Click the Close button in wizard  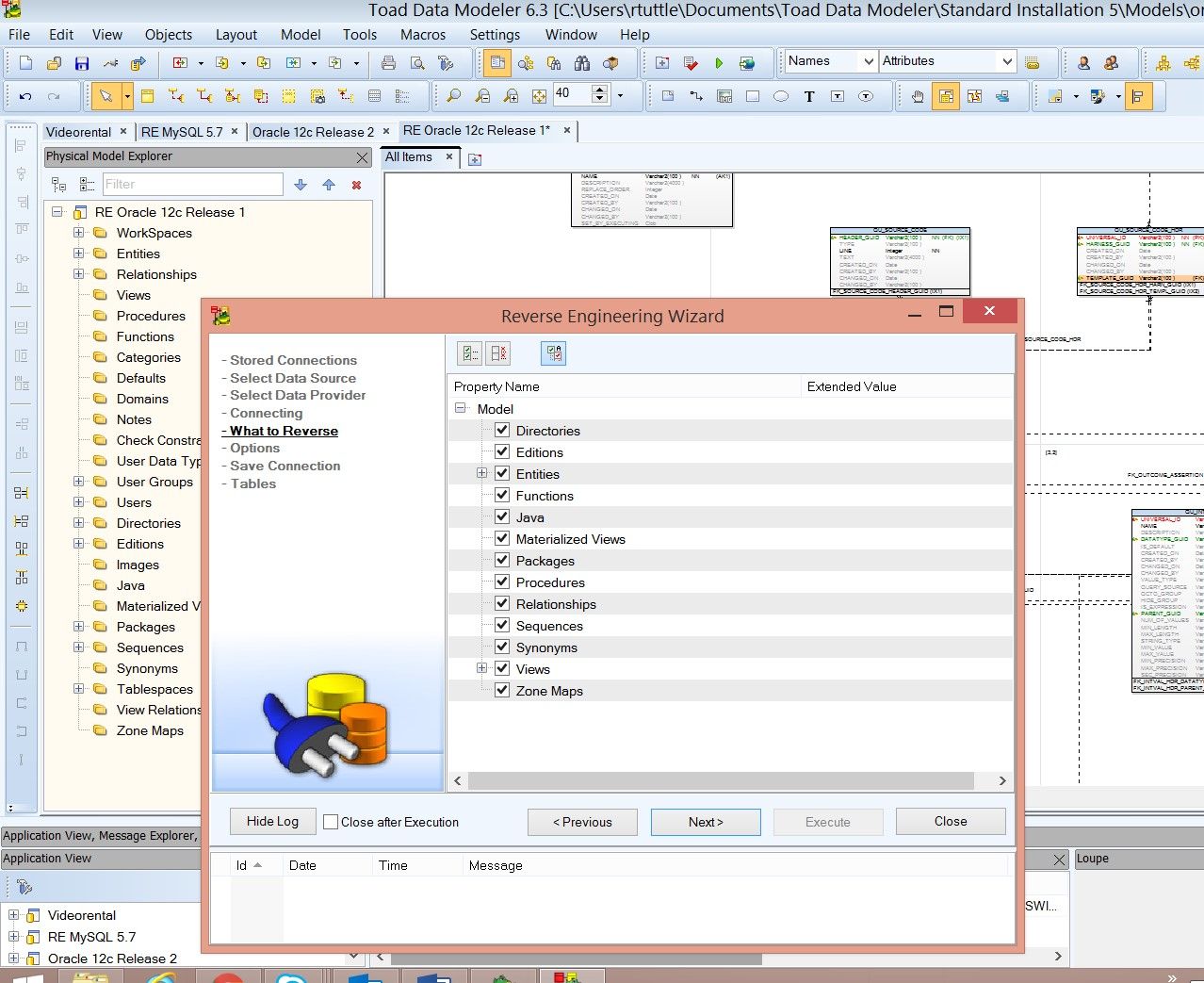(951, 822)
